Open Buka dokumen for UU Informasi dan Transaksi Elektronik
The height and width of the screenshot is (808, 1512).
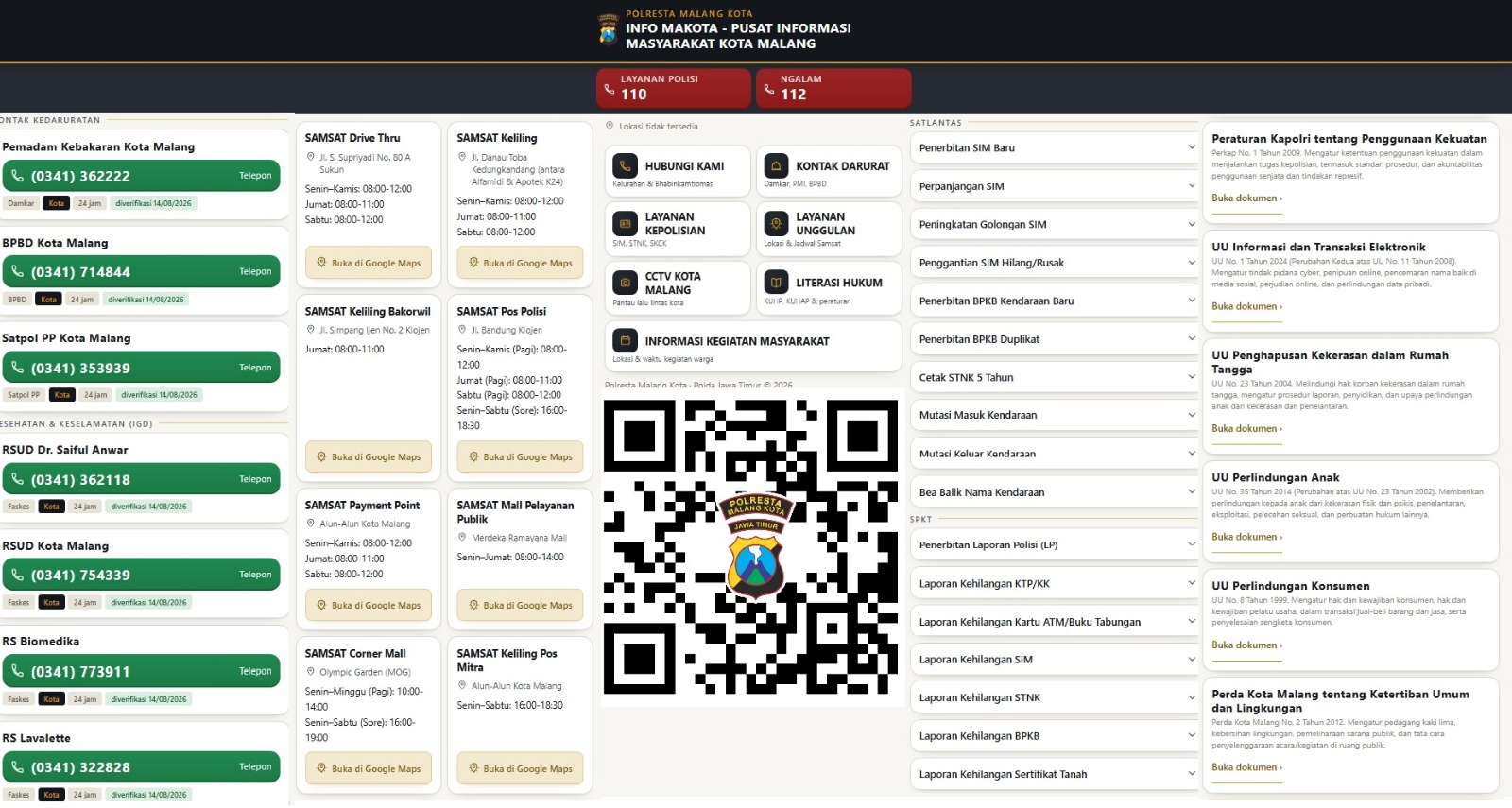(1246, 306)
